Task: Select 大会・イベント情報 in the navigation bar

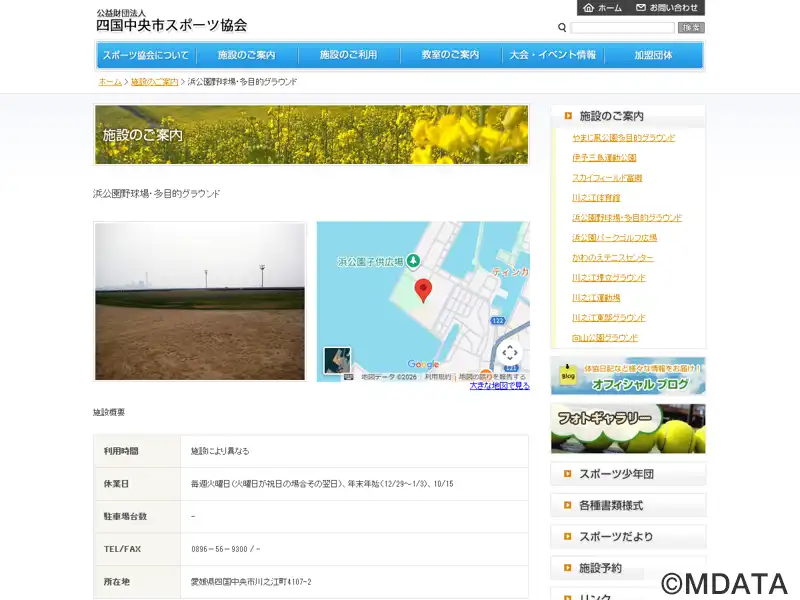Action: point(552,55)
